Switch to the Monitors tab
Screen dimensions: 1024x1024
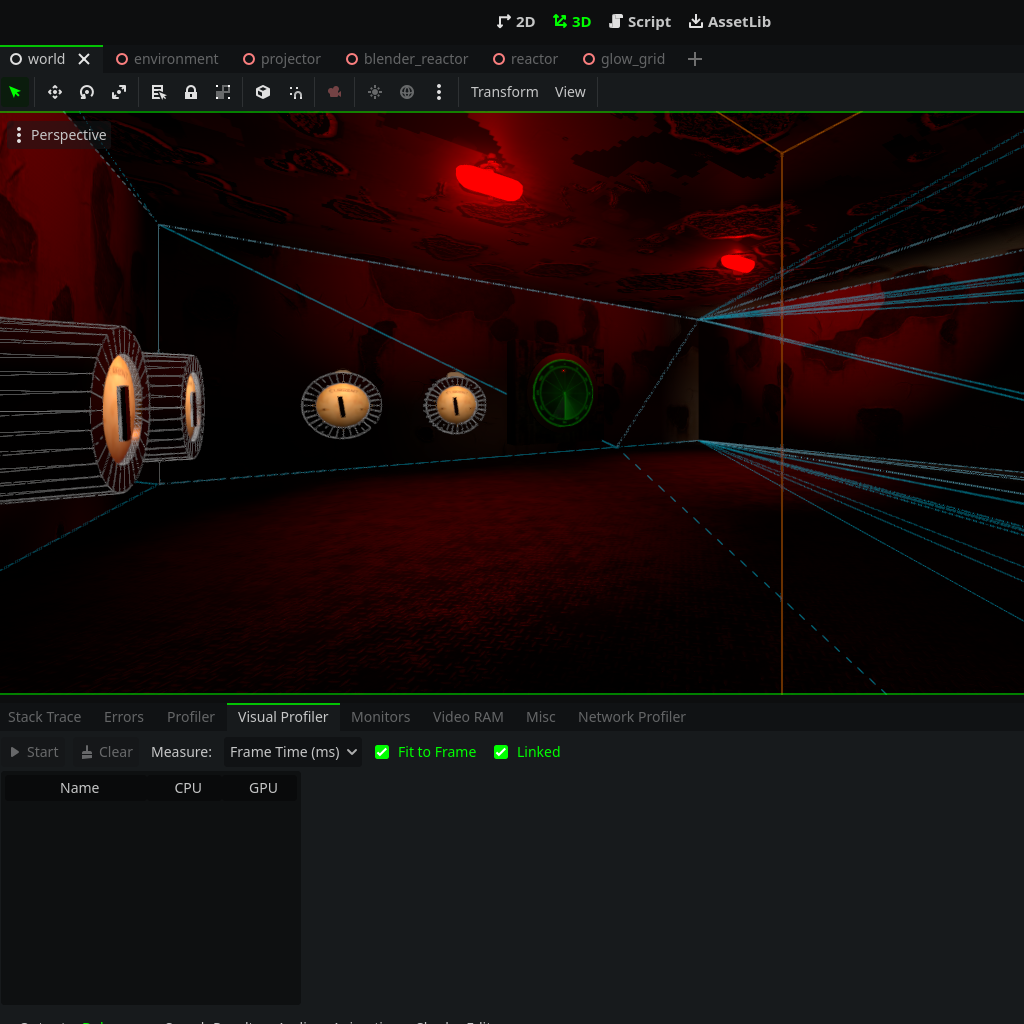click(x=381, y=717)
